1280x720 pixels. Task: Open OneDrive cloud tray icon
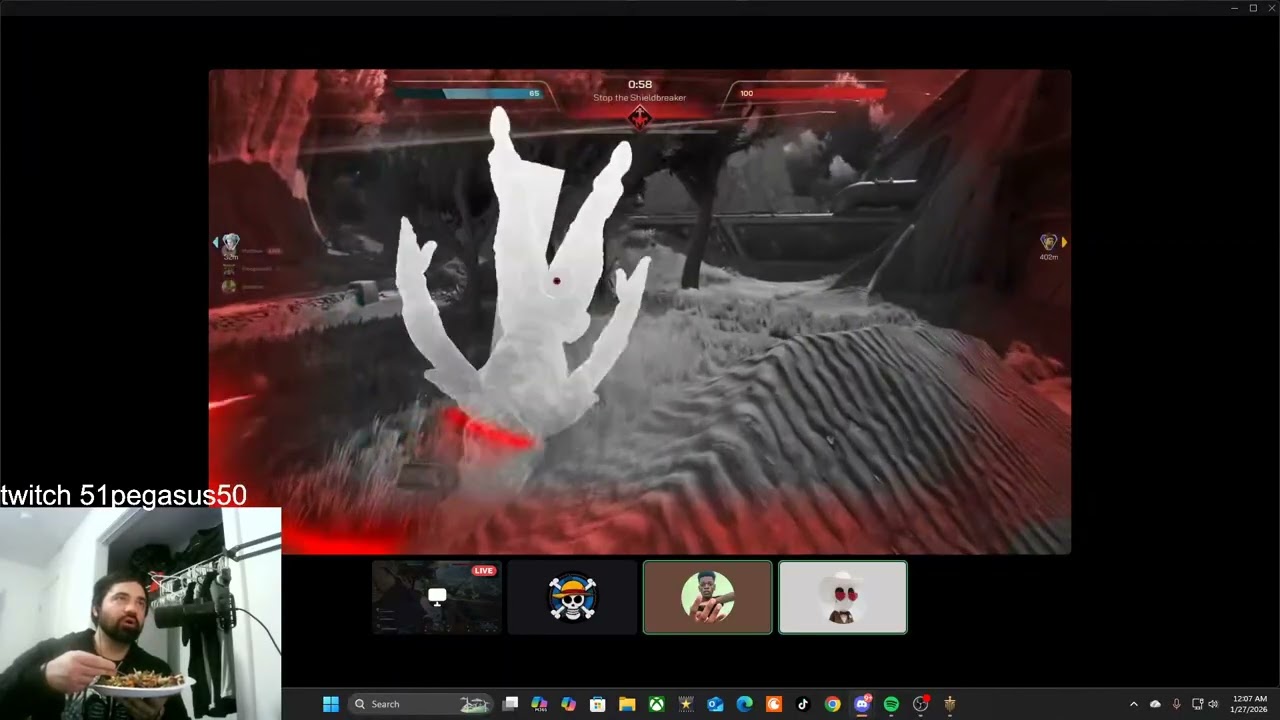(x=1155, y=704)
